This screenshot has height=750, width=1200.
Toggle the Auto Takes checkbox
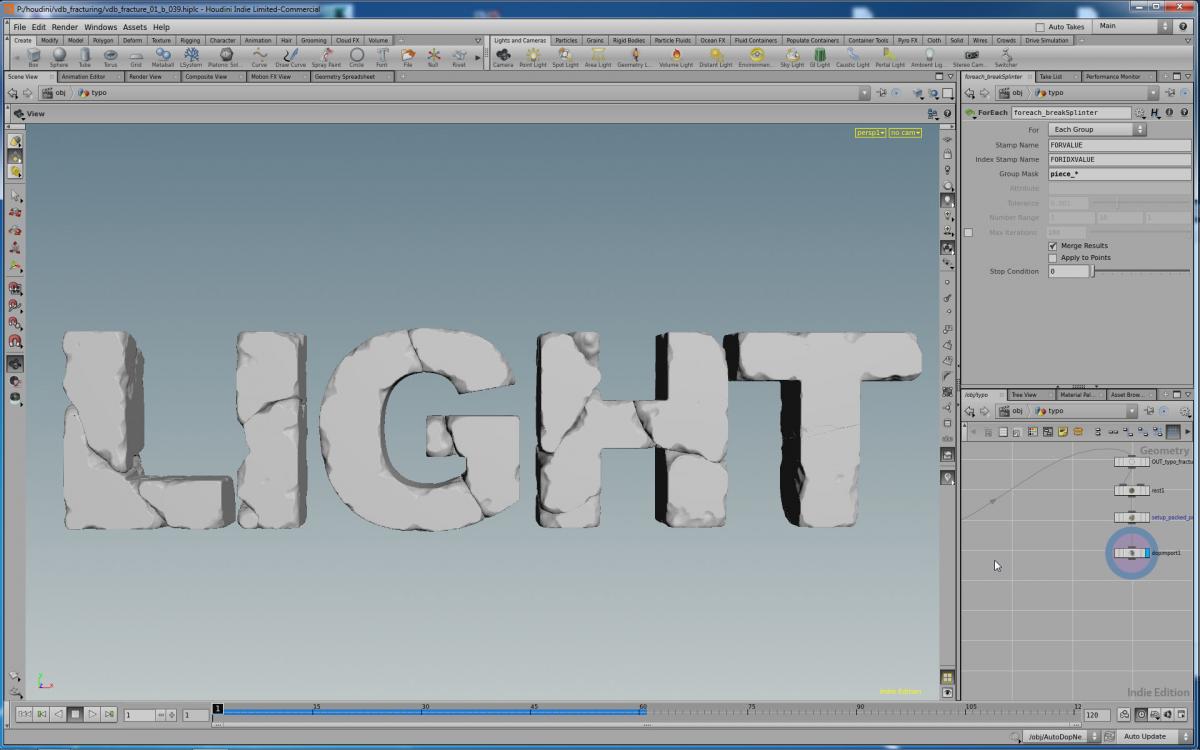(1040, 27)
